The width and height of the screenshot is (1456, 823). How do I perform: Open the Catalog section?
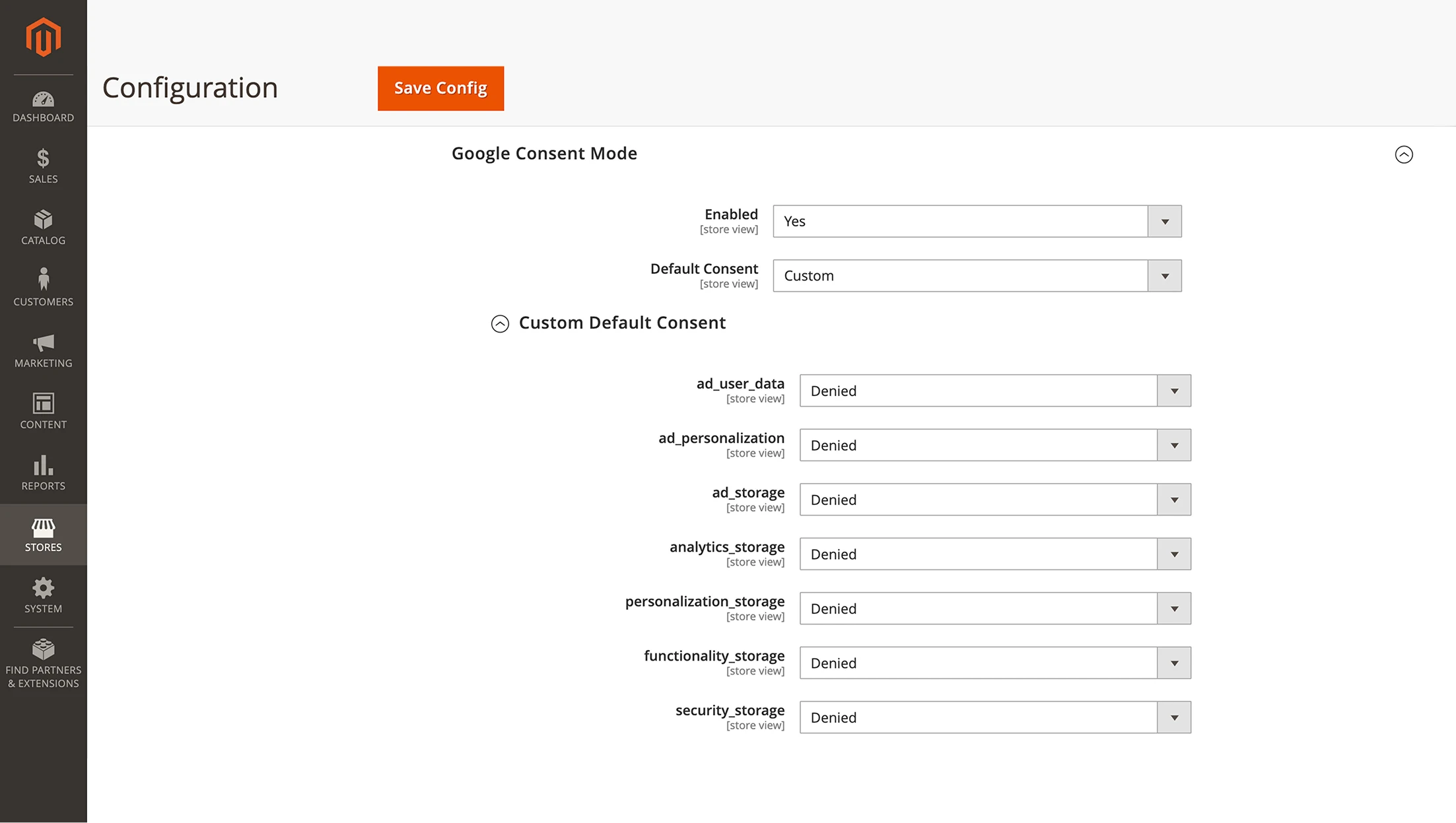click(x=43, y=226)
